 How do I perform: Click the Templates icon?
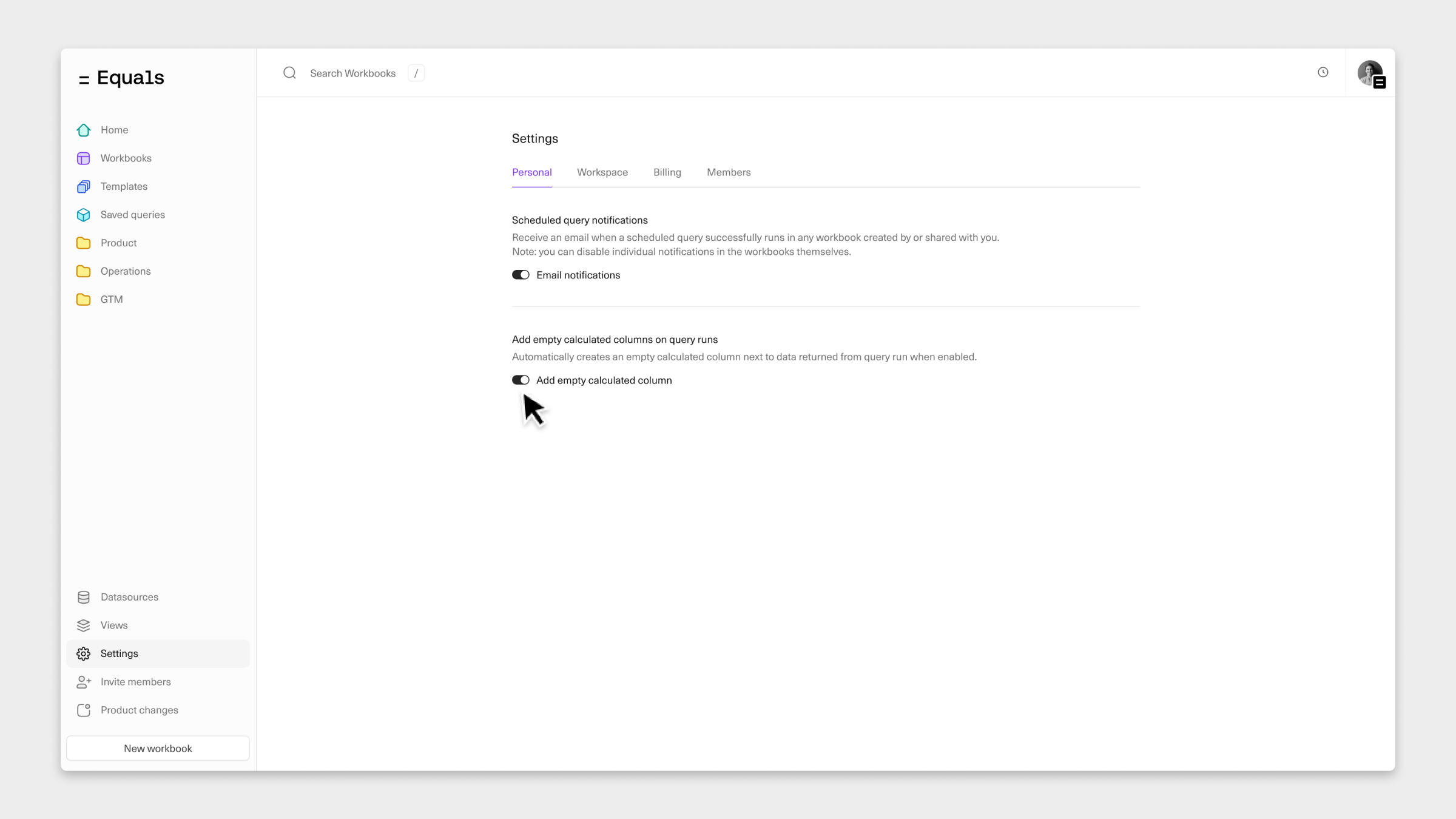[x=84, y=187]
